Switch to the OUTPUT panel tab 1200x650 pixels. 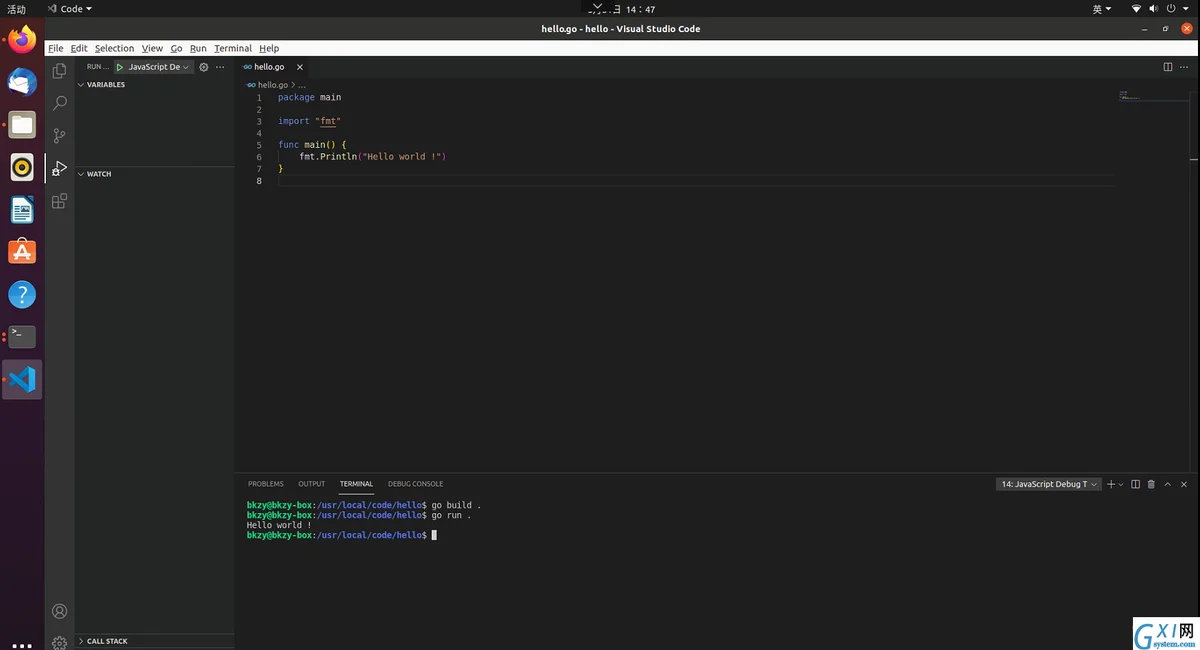click(312, 484)
